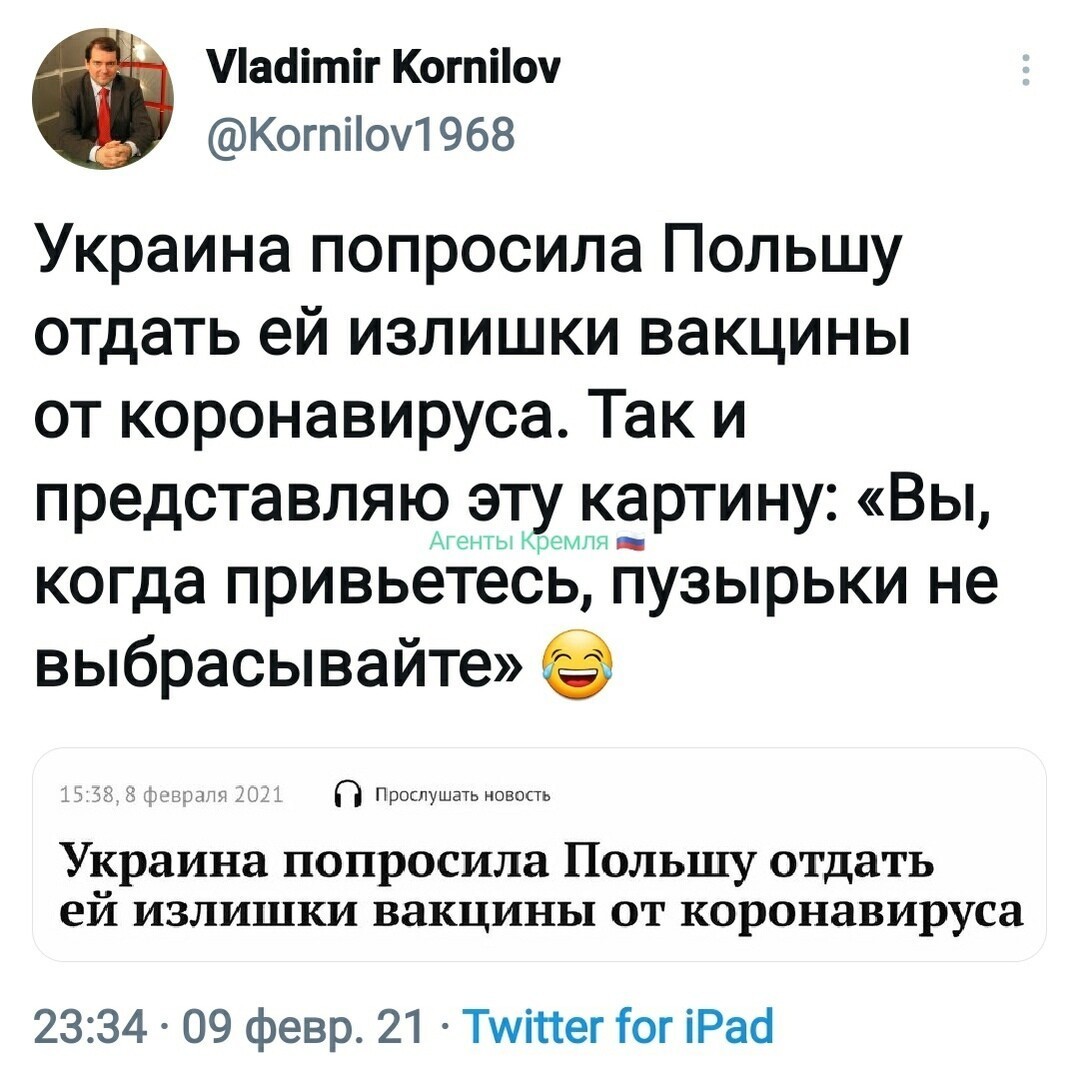Viewport: 1079px width, 1080px height.
Task: Open Vladimir Kornilov's profile avatar
Action: [x=103, y=98]
